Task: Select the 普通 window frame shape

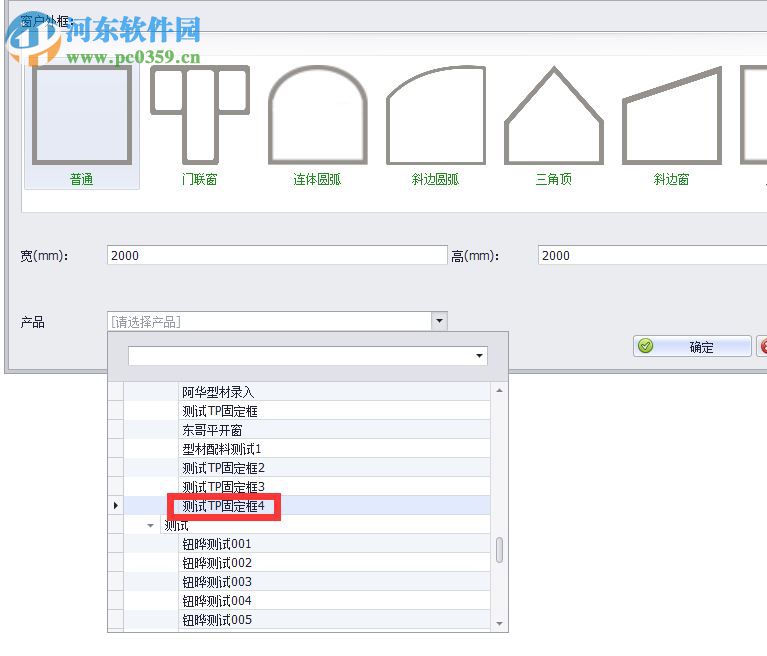Action: (82, 126)
